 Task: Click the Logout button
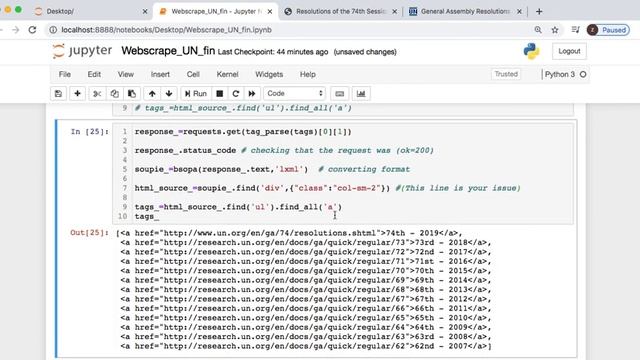[x=569, y=51]
